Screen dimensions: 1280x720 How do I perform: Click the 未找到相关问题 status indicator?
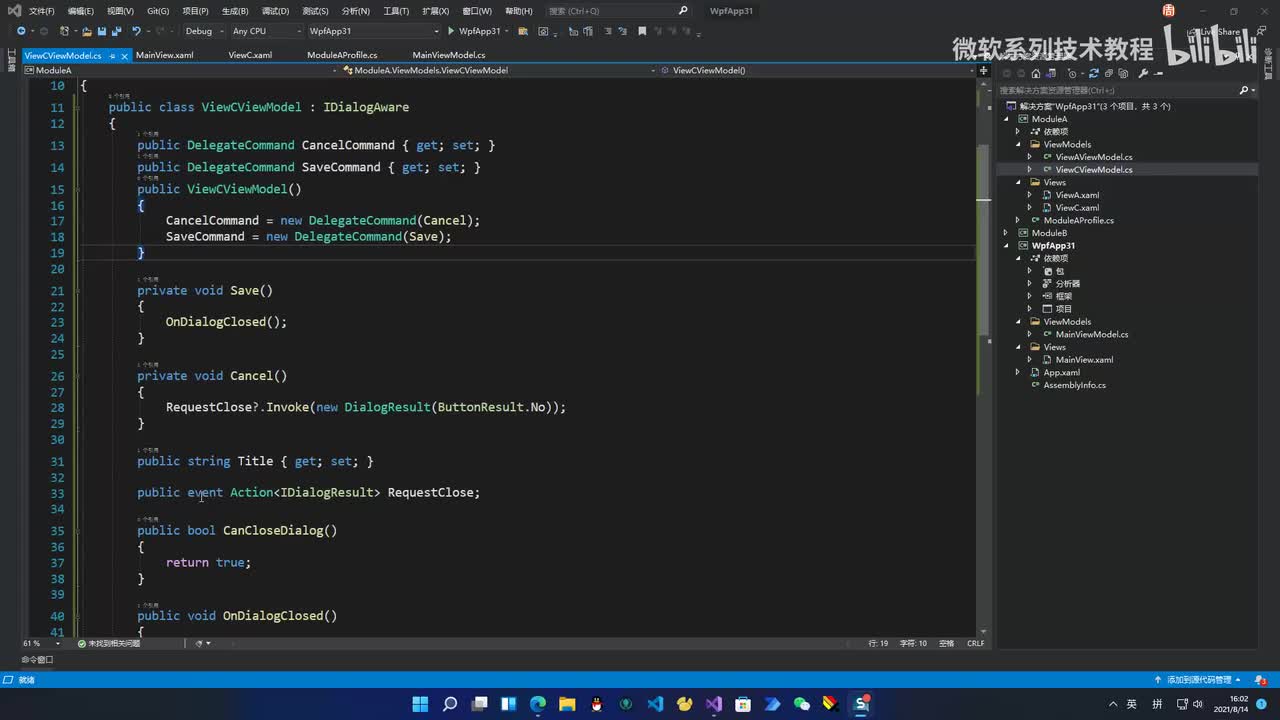[109, 643]
